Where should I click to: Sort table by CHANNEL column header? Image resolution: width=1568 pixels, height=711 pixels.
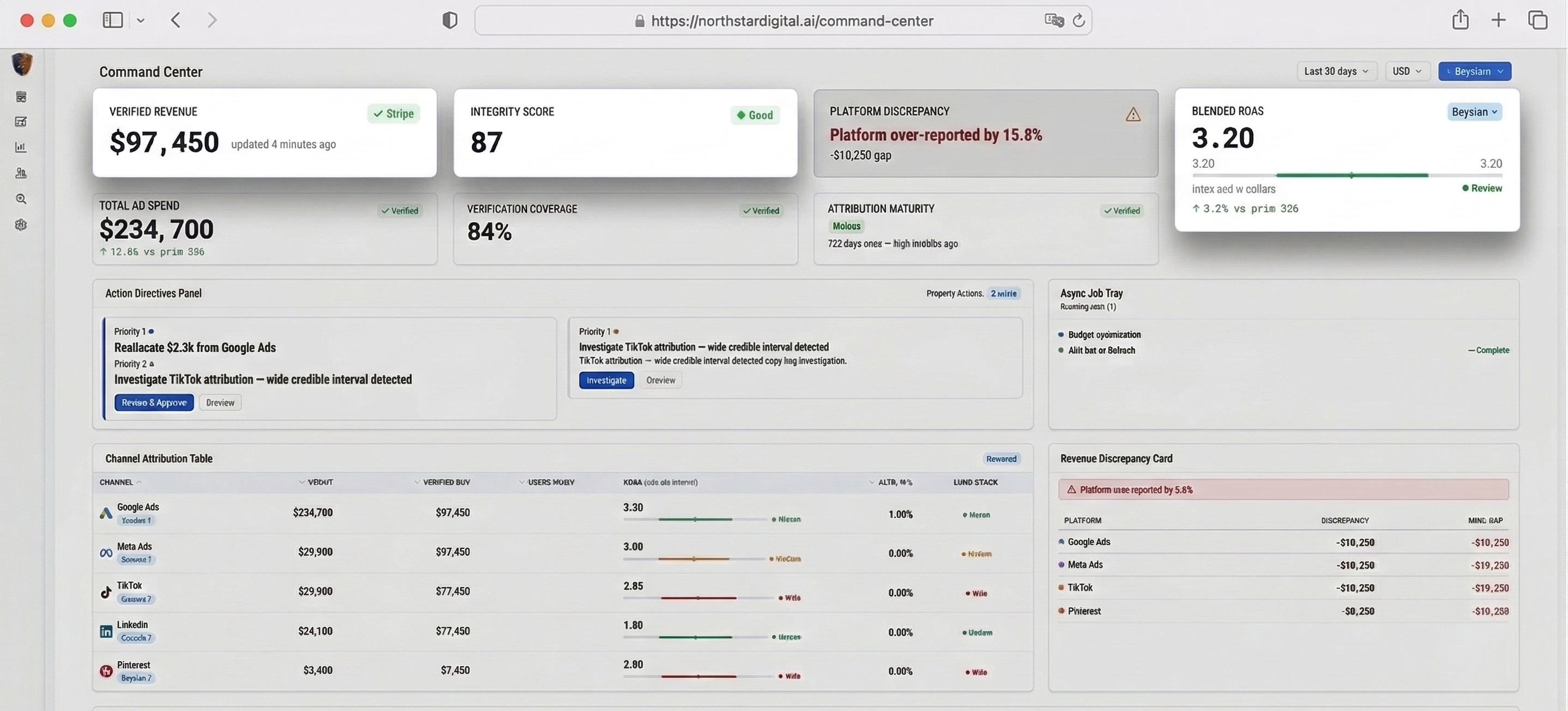(x=116, y=482)
